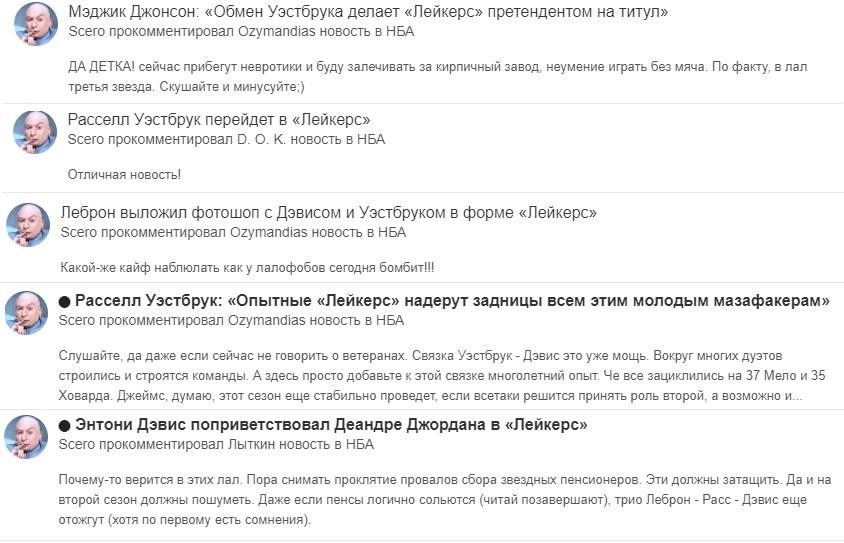Click subtitle Scero прокомментировал Лыткин новость в НБА
The width and height of the screenshot is (844, 543).
(x=216, y=445)
